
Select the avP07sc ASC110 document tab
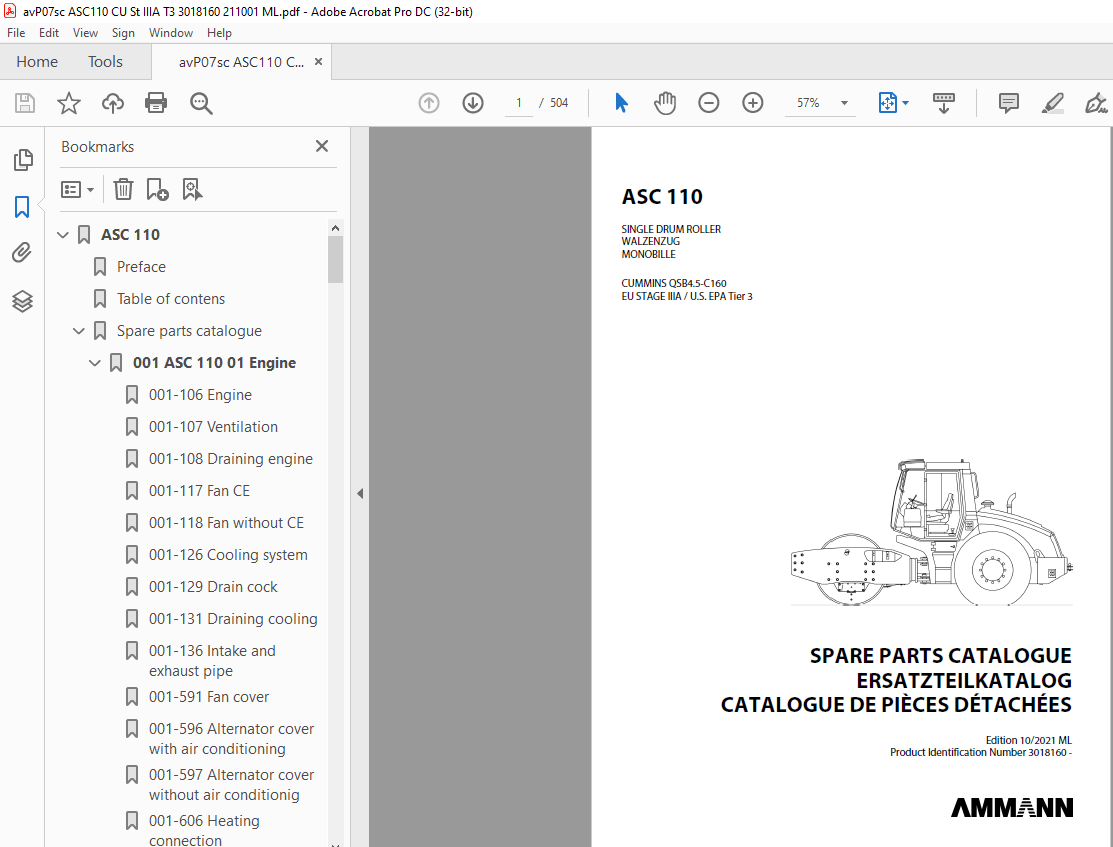tap(241, 62)
